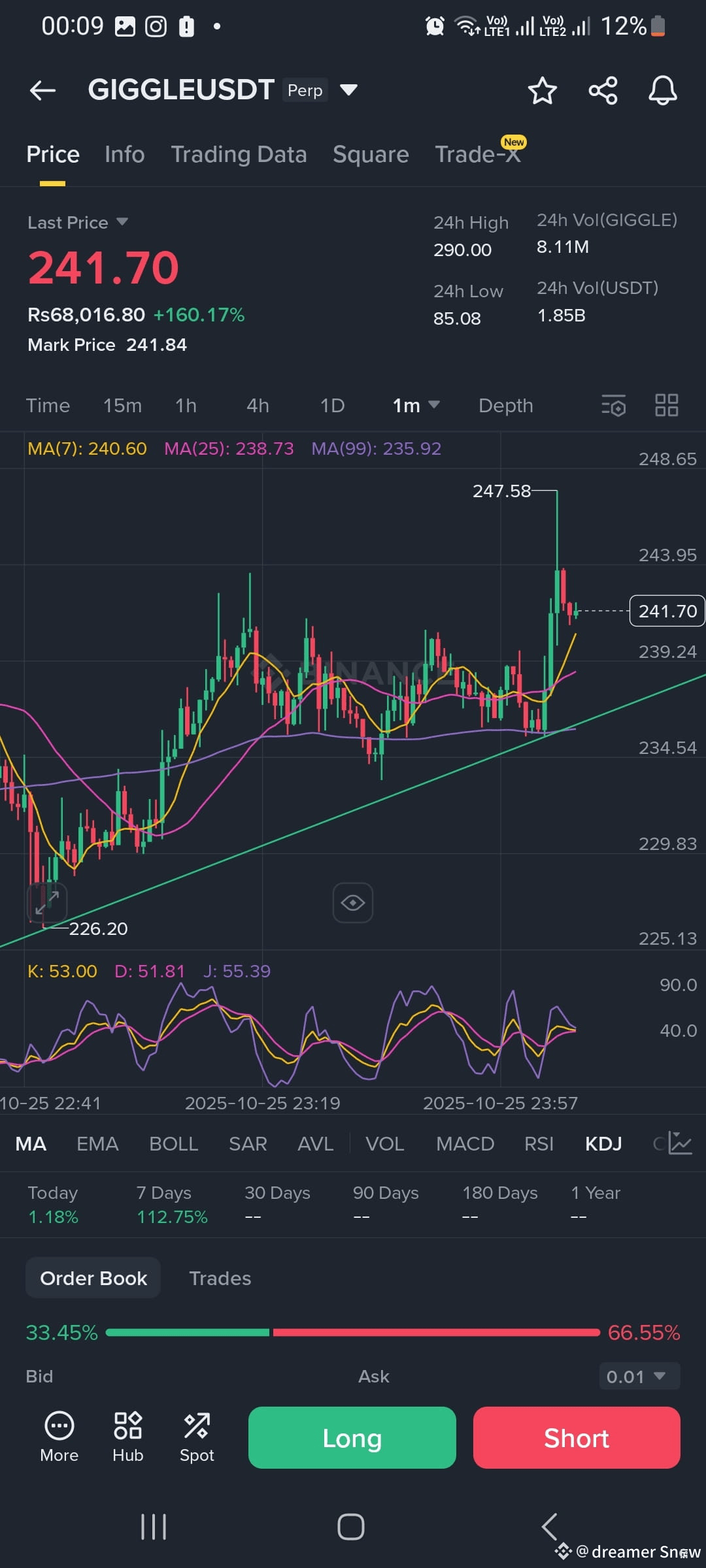Screen dimensions: 706x1568
Task: Tap Today 1.18% performance
Action: click(x=53, y=1205)
